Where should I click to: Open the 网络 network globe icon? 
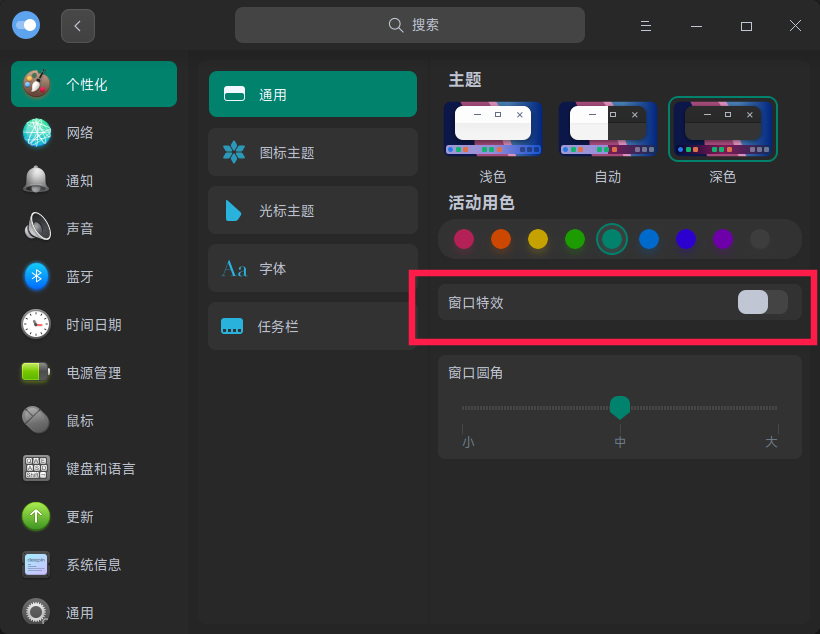[x=37, y=132]
